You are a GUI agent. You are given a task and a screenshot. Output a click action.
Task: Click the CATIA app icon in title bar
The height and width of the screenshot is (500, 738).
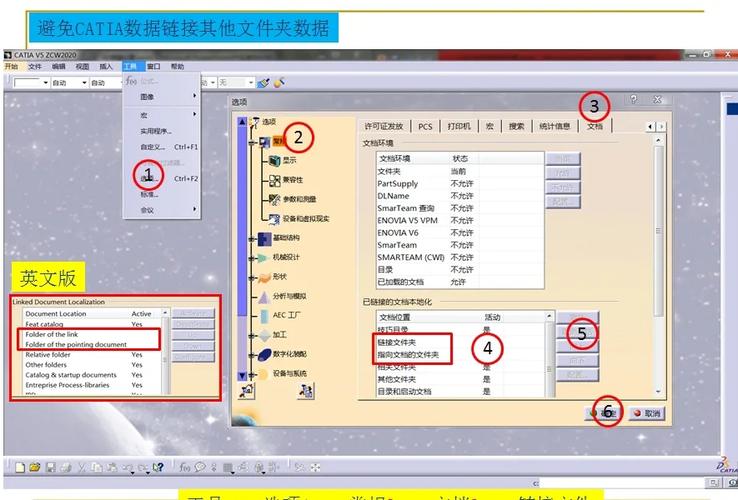(x=8, y=55)
